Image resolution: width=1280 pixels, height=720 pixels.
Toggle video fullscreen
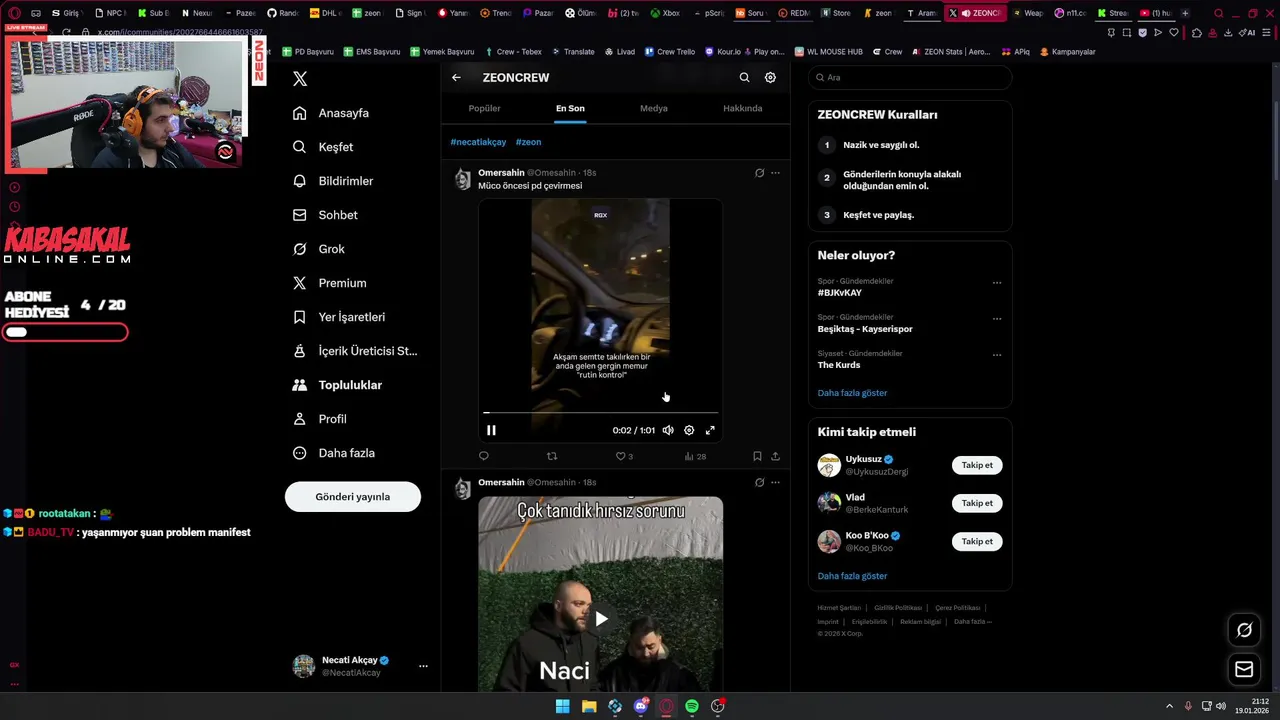pos(710,430)
